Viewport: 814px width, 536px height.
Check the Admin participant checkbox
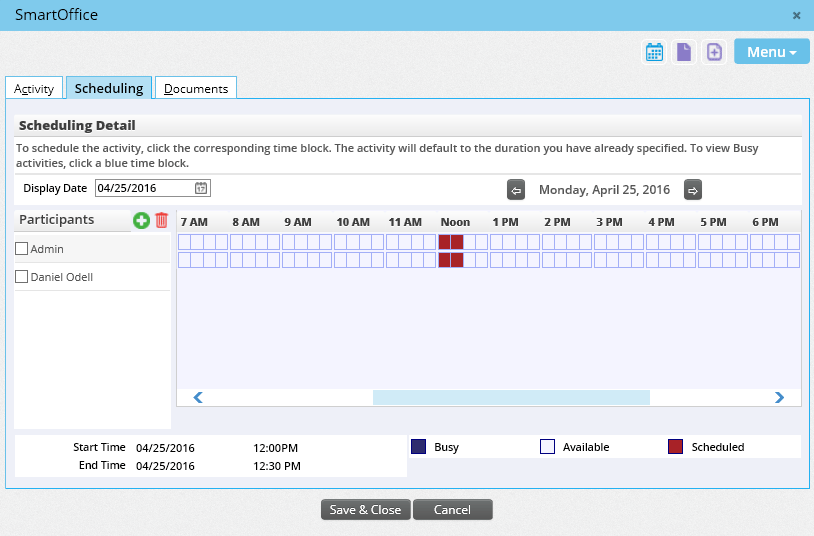coord(22,248)
